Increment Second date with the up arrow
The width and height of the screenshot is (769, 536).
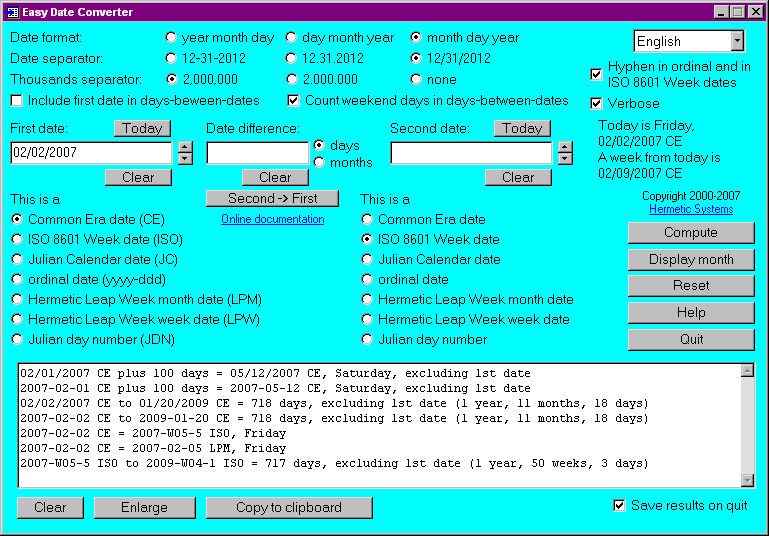[565, 147]
